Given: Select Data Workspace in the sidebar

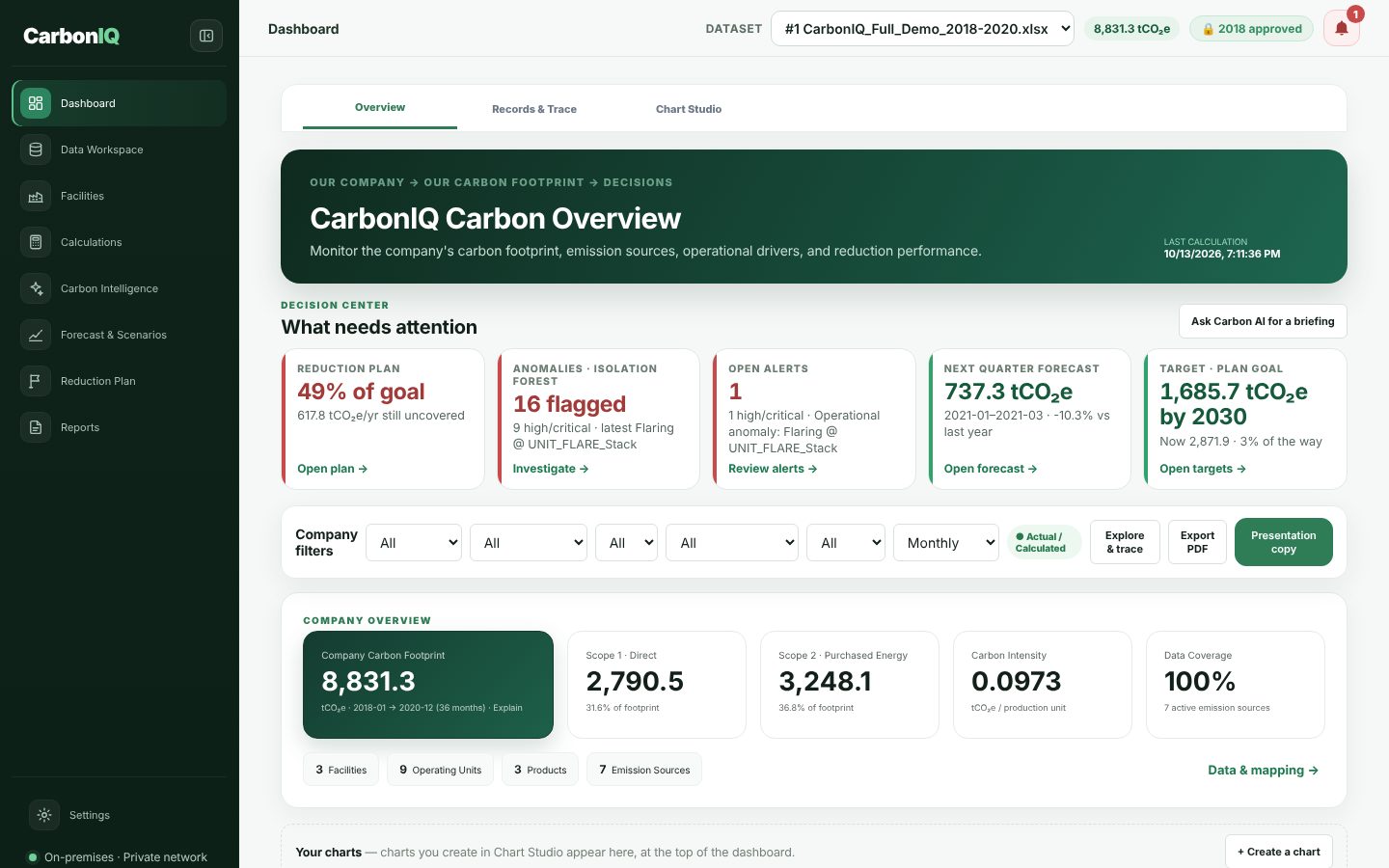Looking at the screenshot, I should [x=120, y=149].
